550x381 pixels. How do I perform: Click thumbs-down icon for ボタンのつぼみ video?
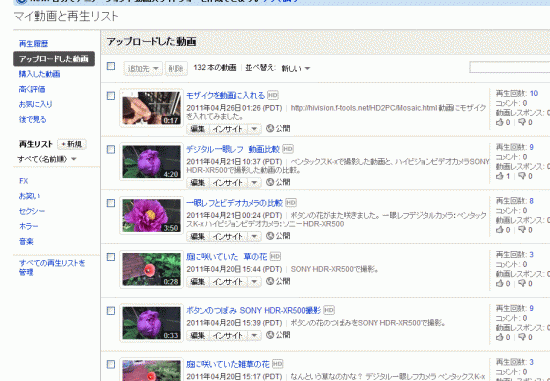tap(522, 337)
